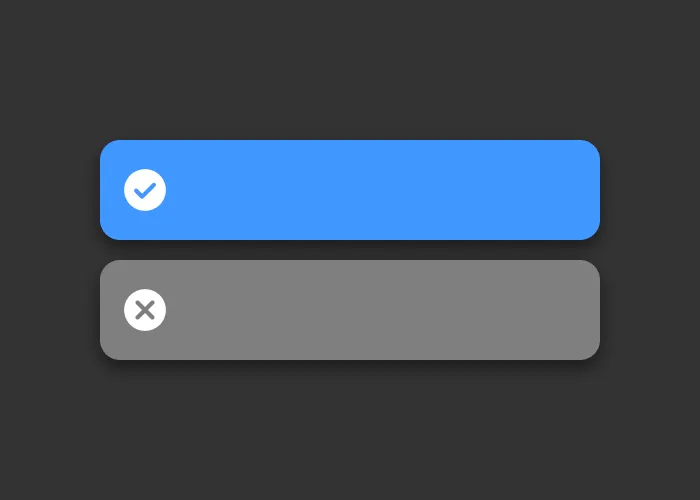Select the blue color panel
Viewport: 700px width, 500px height.
click(x=350, y=190)
